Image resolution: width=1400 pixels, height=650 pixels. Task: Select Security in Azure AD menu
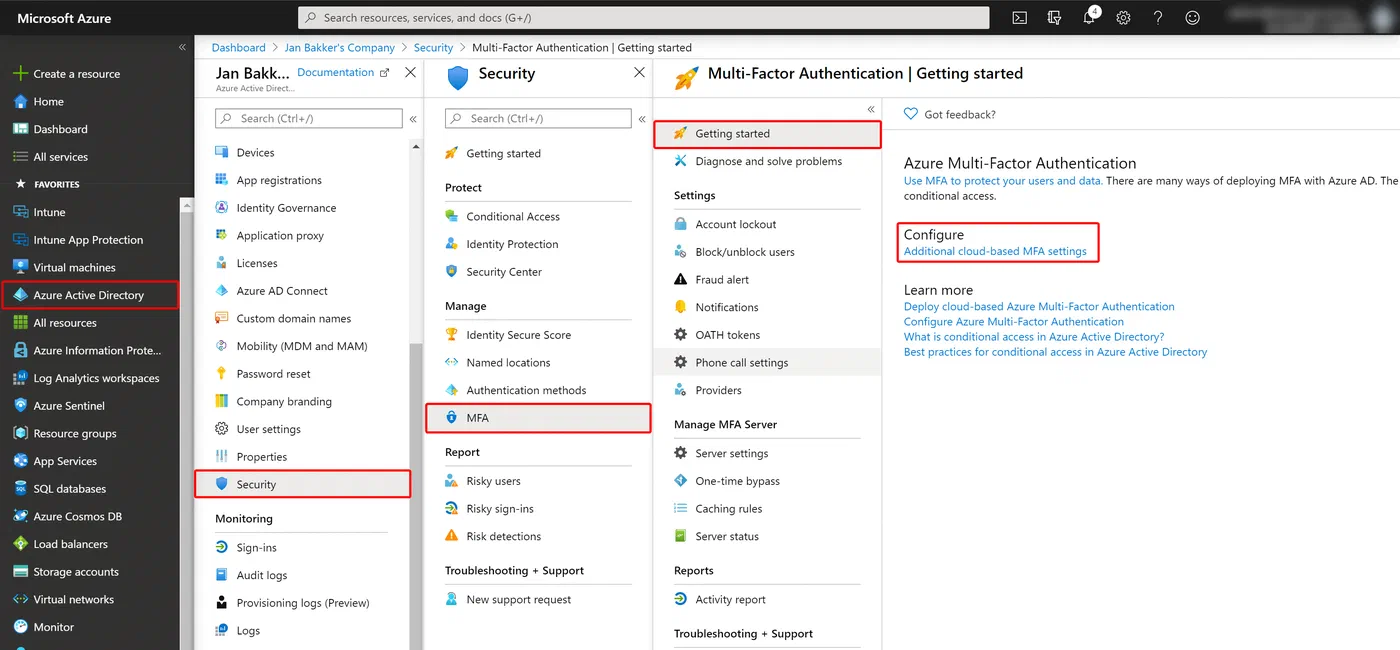pyautogui.click(x=303, y=484)
